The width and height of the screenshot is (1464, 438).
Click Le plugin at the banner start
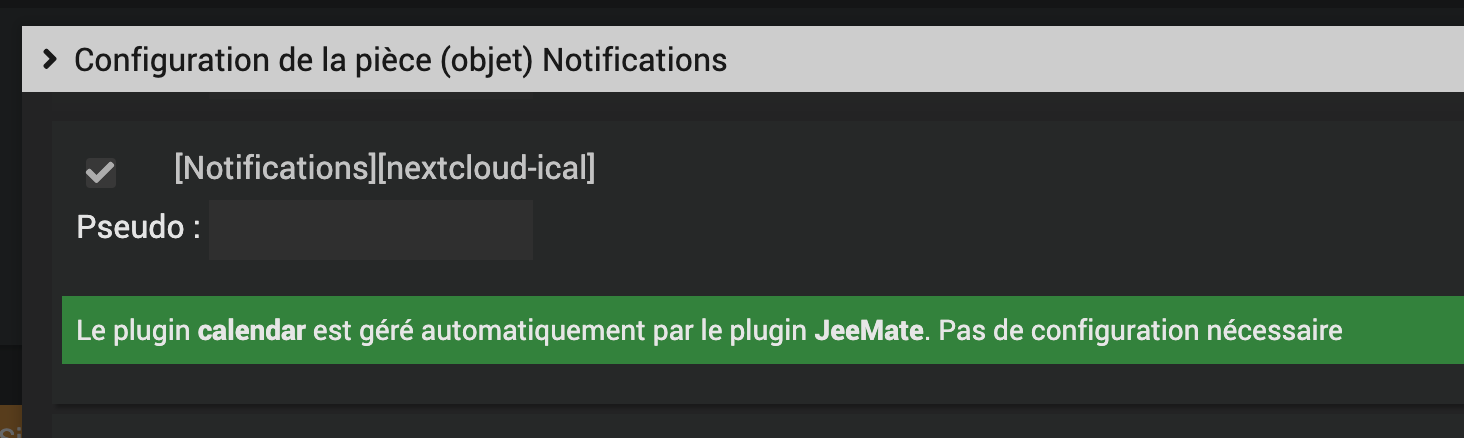coord(133,330)
